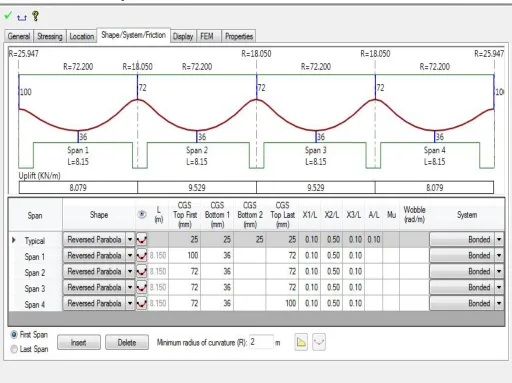Click the Delete button
The image size is (512, 383).
coord(127,342)
